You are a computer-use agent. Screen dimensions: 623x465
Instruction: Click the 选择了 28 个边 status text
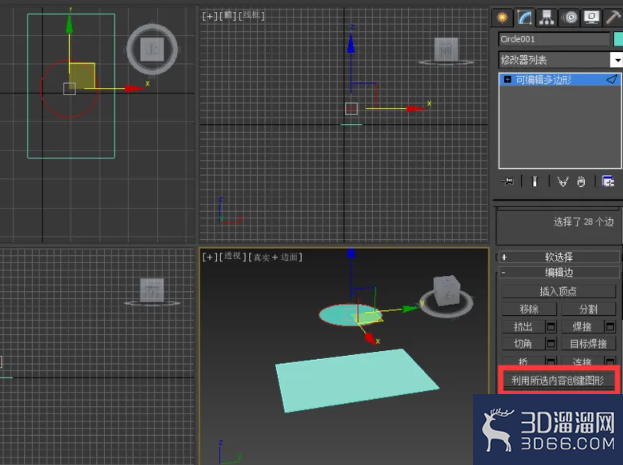tap(584, 222)
